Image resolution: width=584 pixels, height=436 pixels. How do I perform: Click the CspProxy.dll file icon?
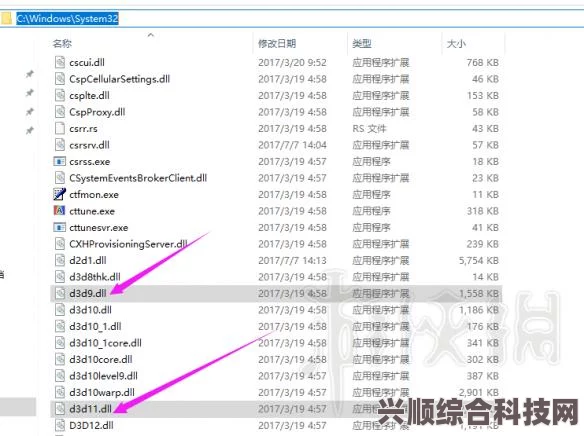(x=60, y=112)
